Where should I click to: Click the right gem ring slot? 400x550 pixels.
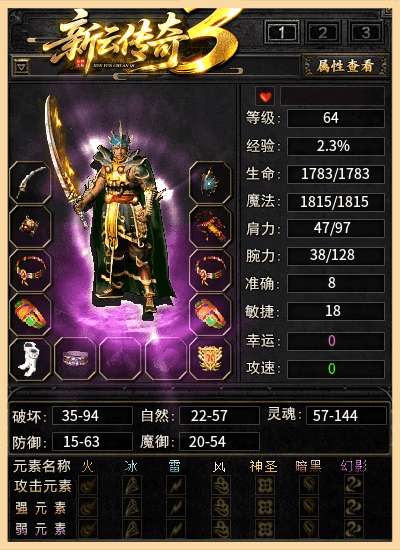point(210,315)
